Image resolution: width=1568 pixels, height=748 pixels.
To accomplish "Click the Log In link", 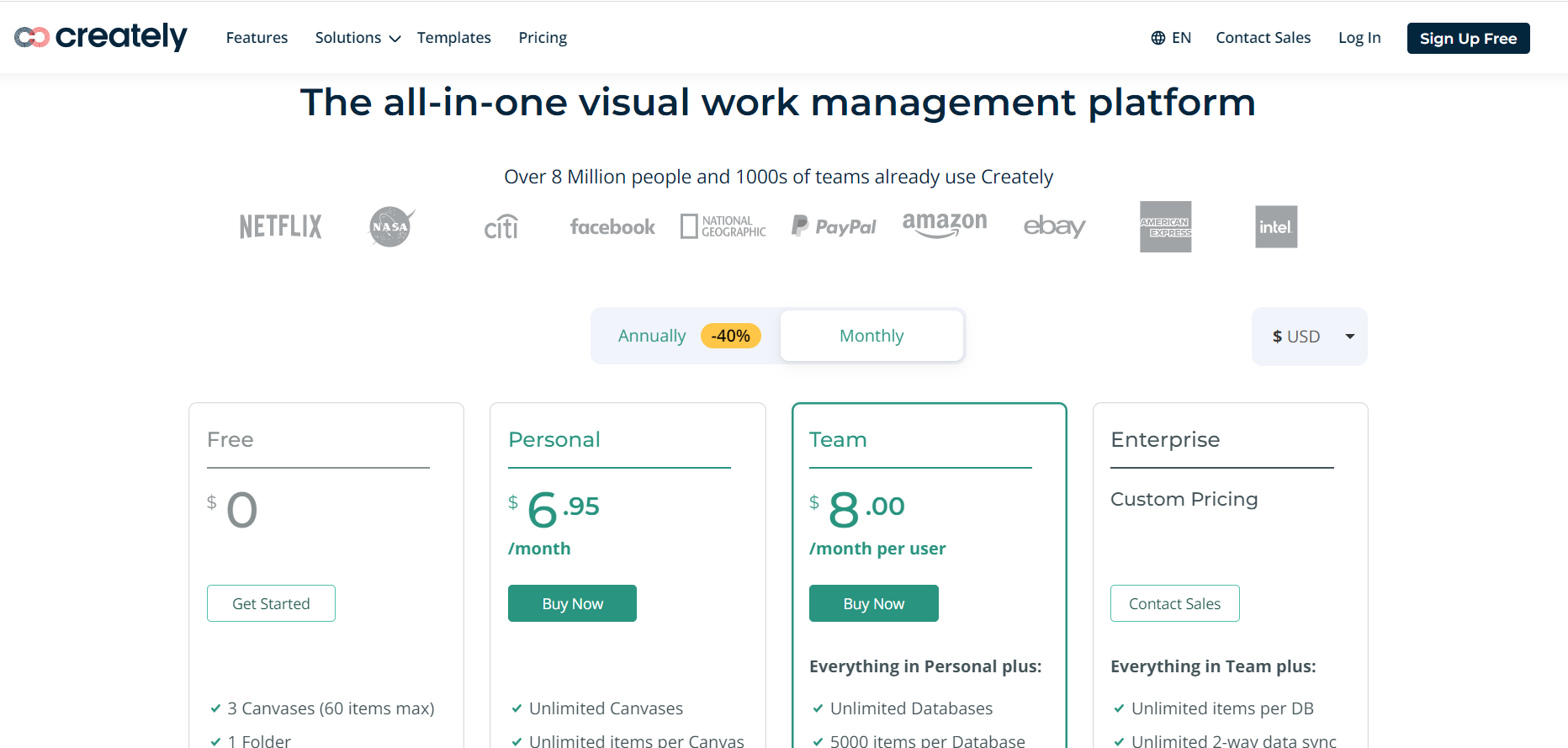I will [1359, 38].
